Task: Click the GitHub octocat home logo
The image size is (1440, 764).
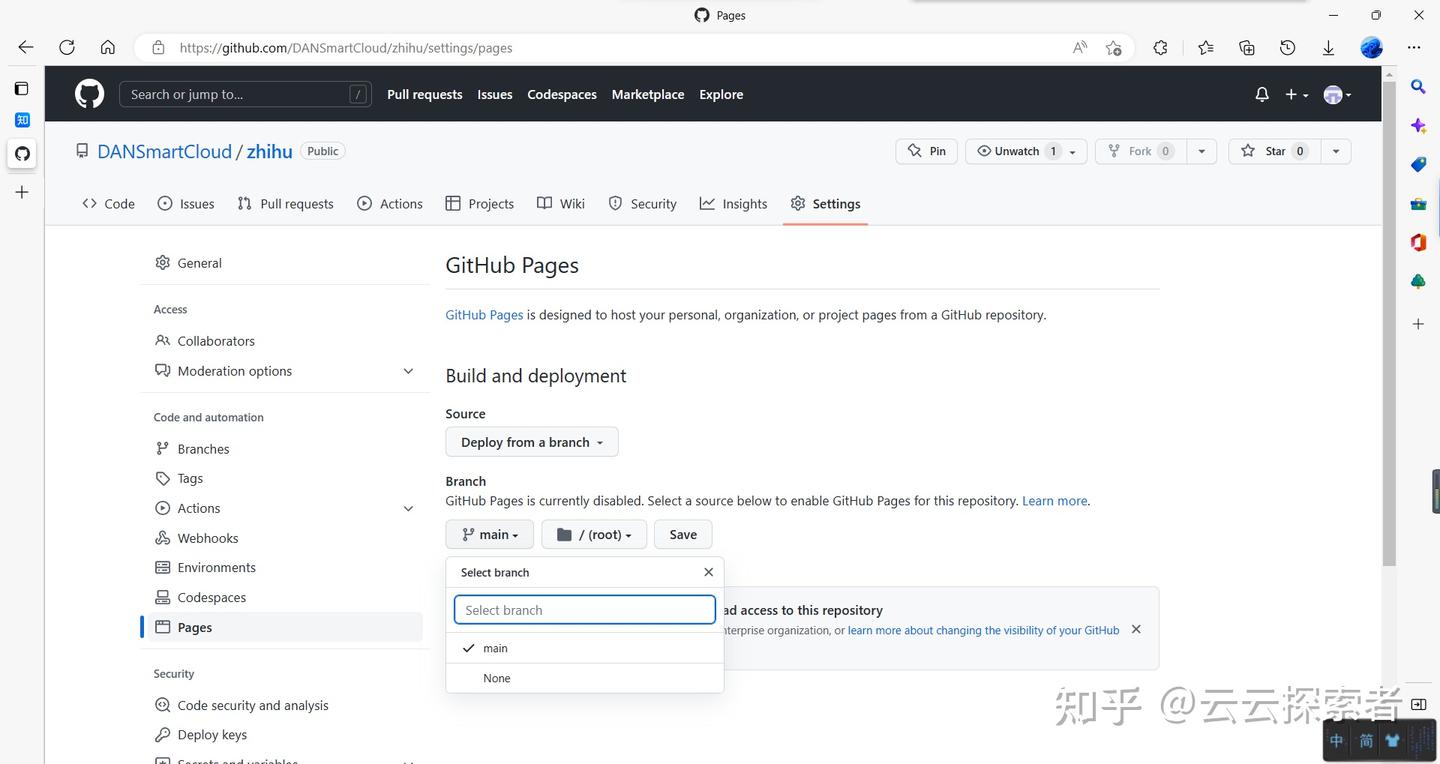Action: coord(88,93)
